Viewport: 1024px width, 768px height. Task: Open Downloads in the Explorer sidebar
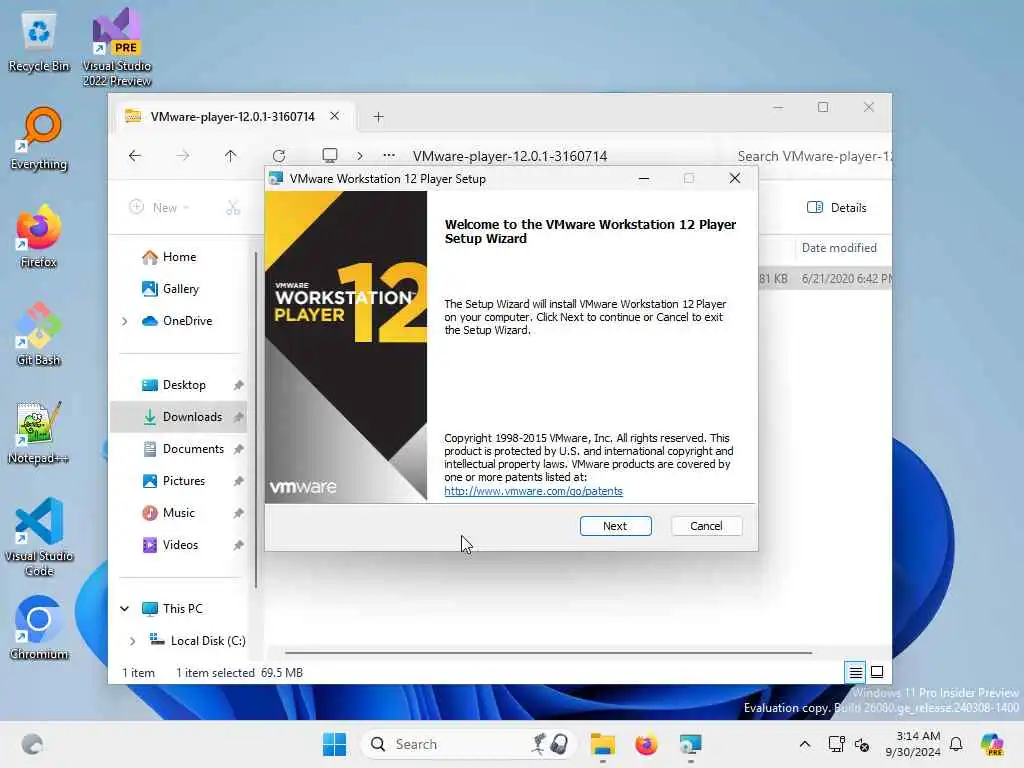point(179,417)
